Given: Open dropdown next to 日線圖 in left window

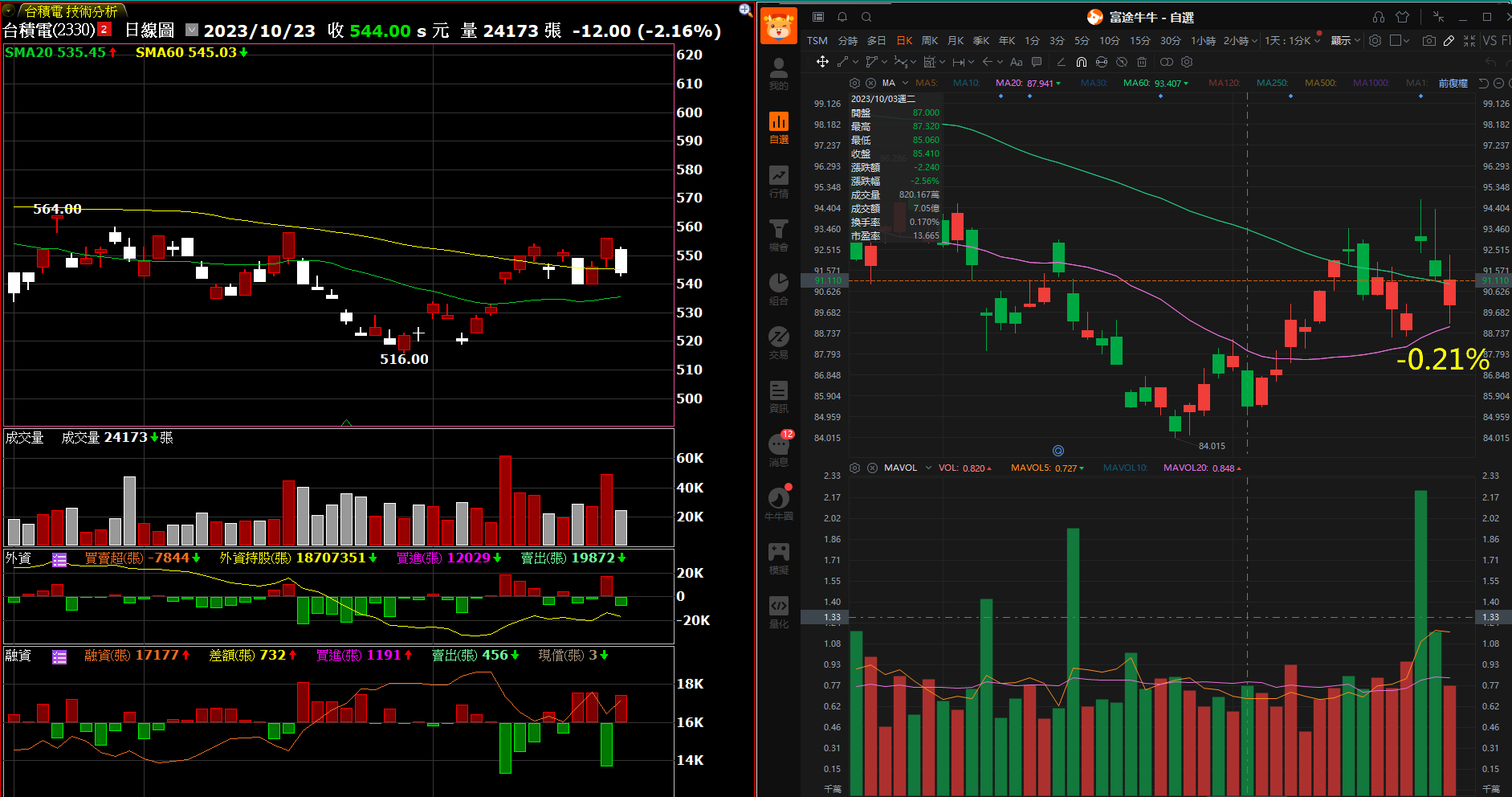Looking at the screenshot, I should coord(192,30).
